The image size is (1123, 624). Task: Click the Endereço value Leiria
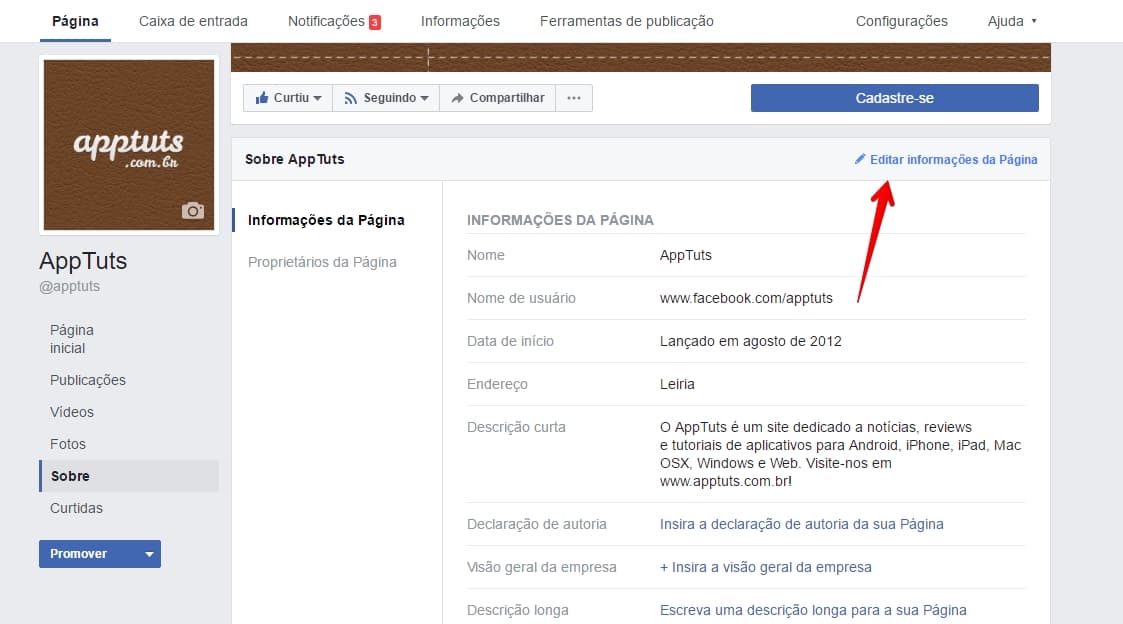pos(677,384)
